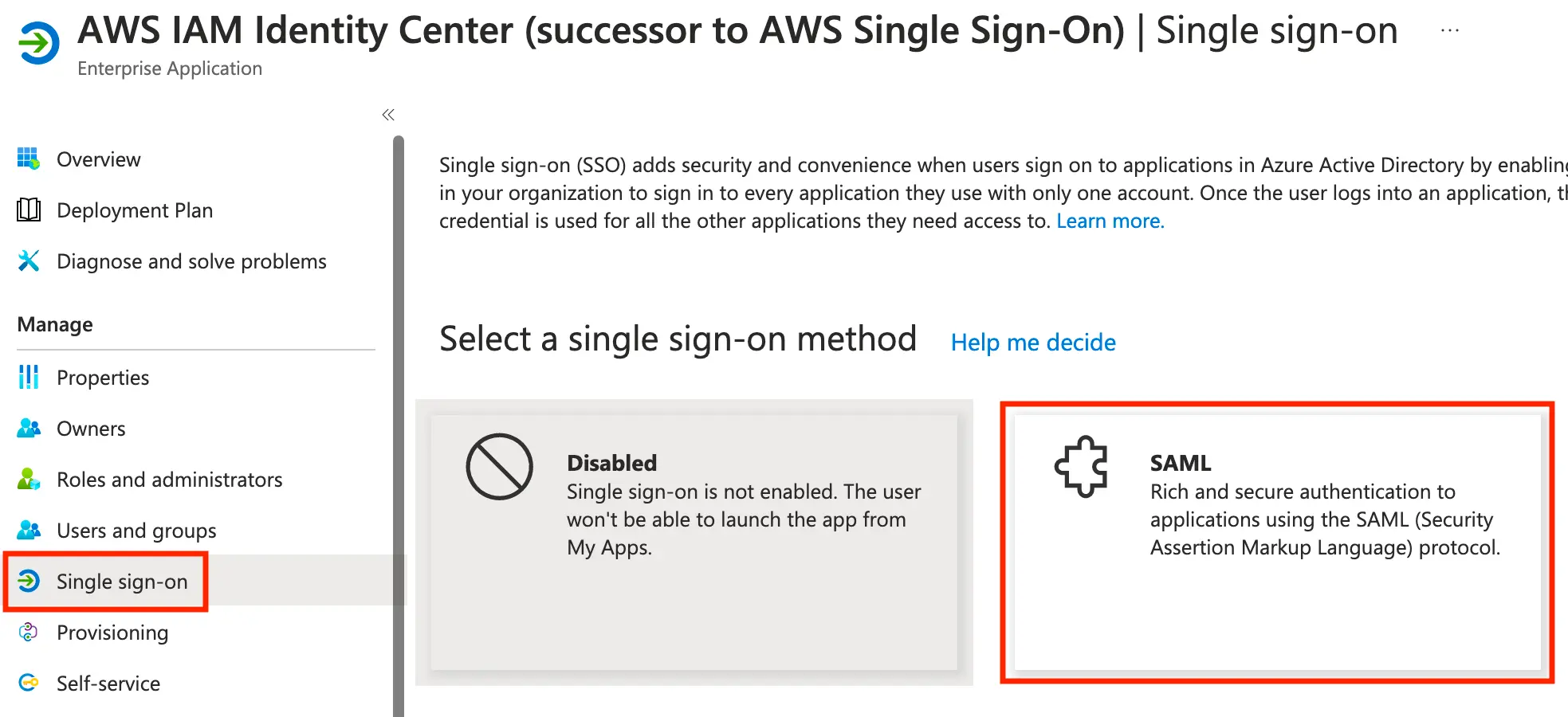Viewport: 1568px width, 717px height.
Task: Click the Roles and administrators icon
Action: tap(29, 479)
